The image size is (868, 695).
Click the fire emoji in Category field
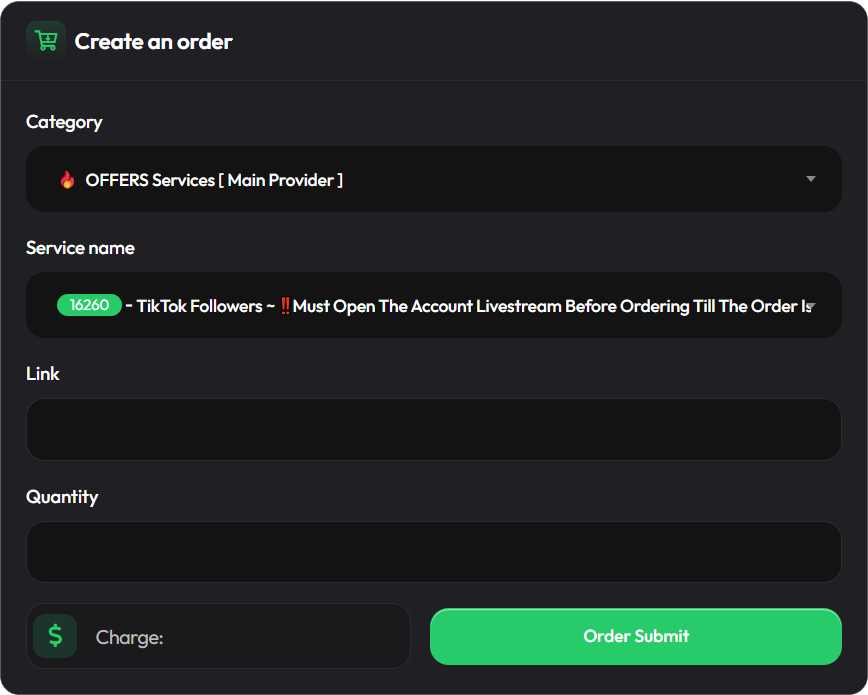point(68,179)
